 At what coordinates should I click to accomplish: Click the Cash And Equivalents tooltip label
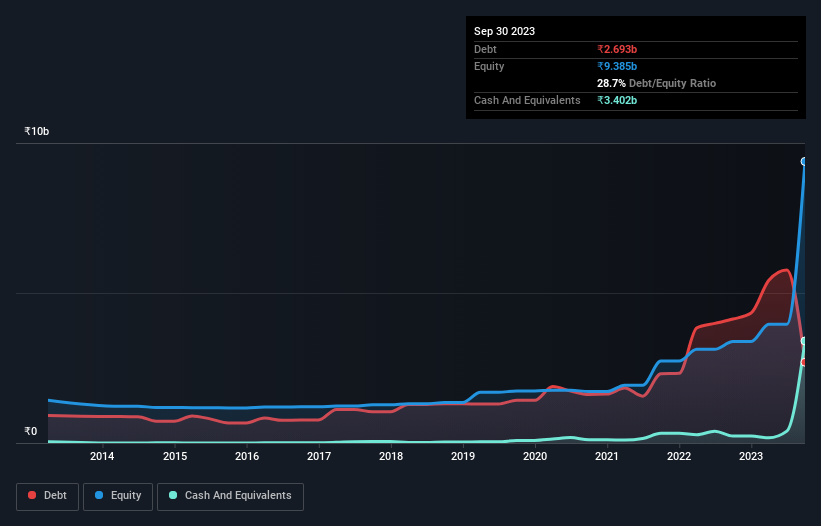[x=527, y=100]
